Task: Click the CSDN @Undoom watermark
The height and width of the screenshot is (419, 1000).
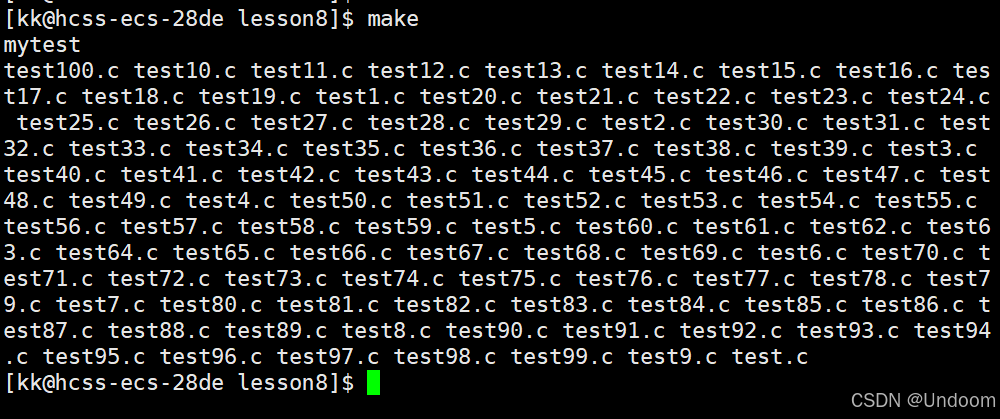Action: click(923, 401)
